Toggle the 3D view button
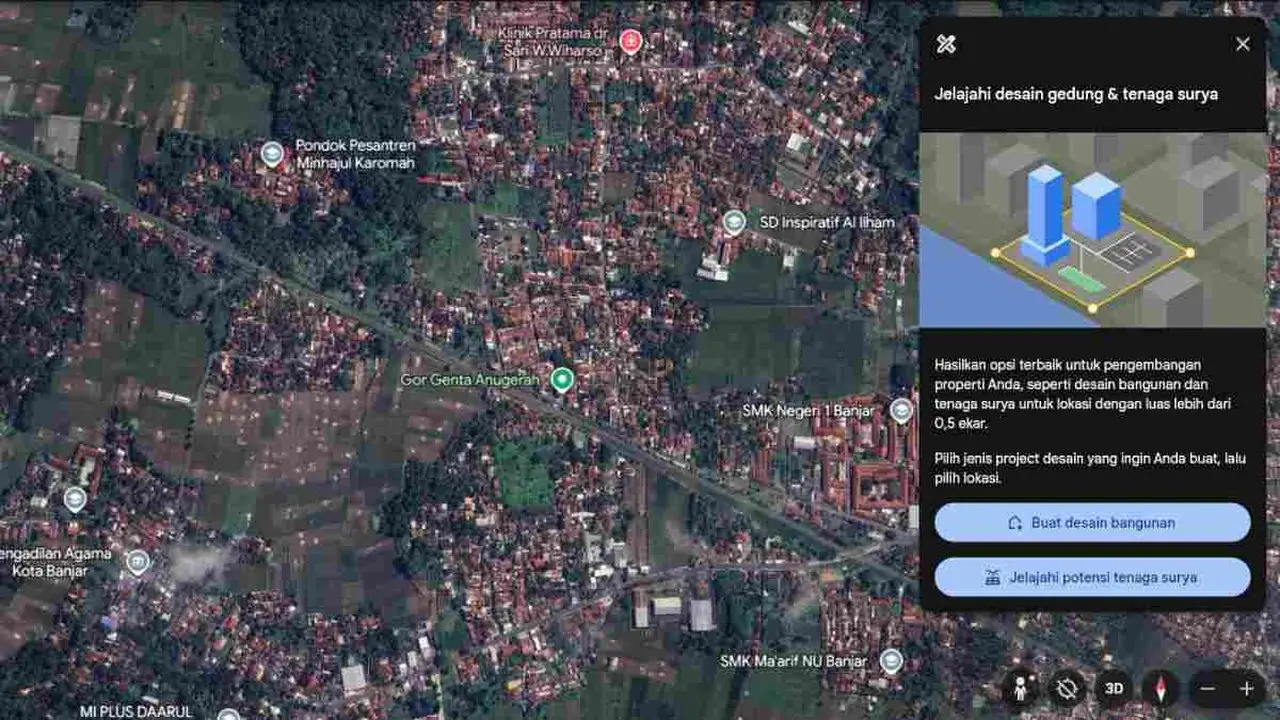Screen dimensions: 1280x720 point(1114,688)
